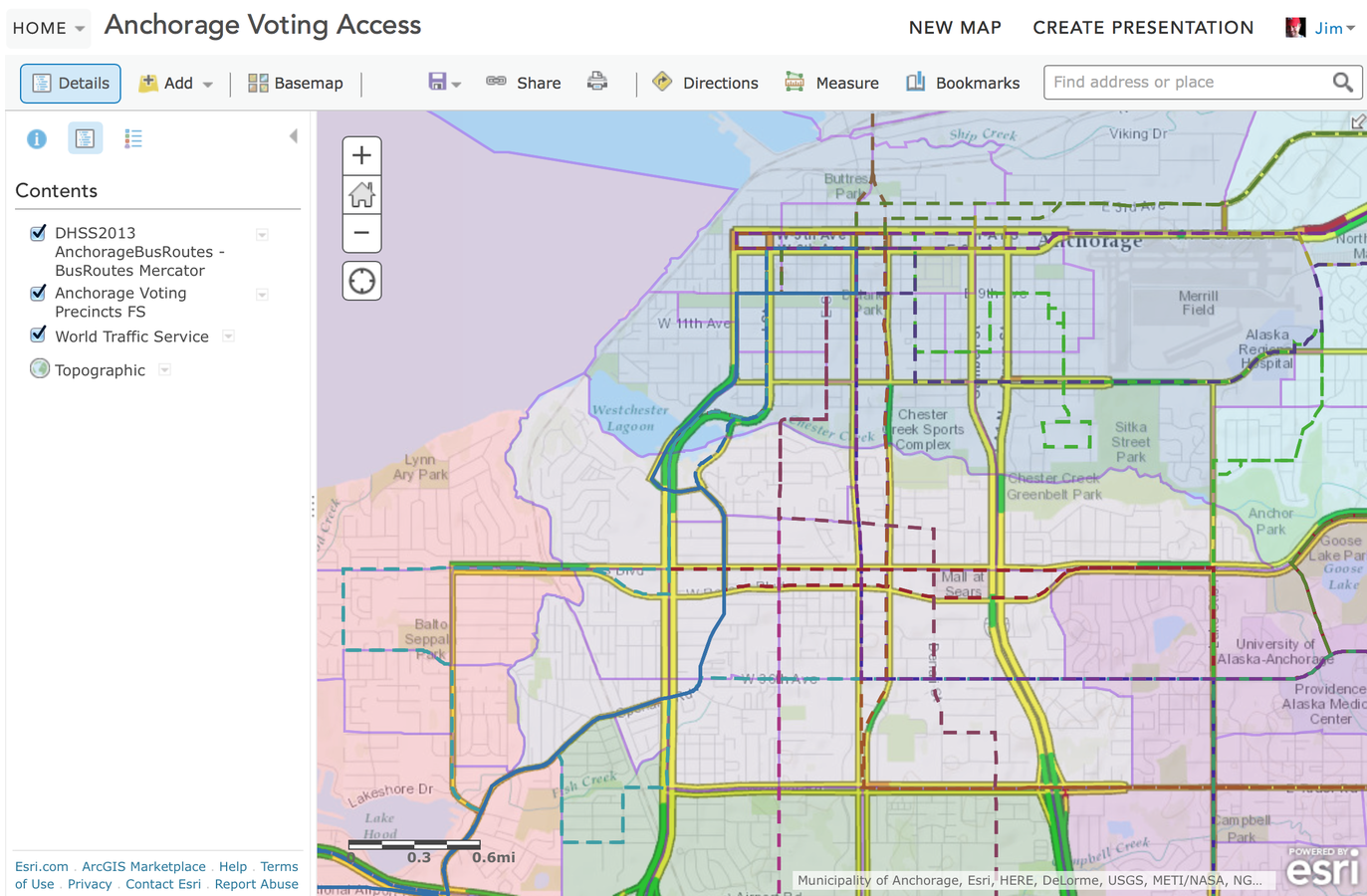Expand the Save dropdown arrow
This screenshot has width=1367, height=896.
pos(457,85)
